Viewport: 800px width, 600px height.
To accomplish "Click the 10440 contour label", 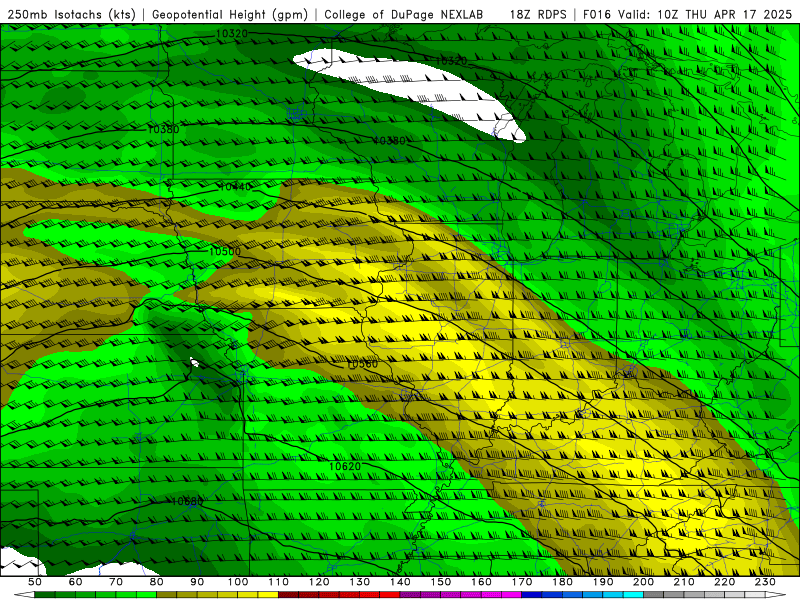I will [235, 187].
